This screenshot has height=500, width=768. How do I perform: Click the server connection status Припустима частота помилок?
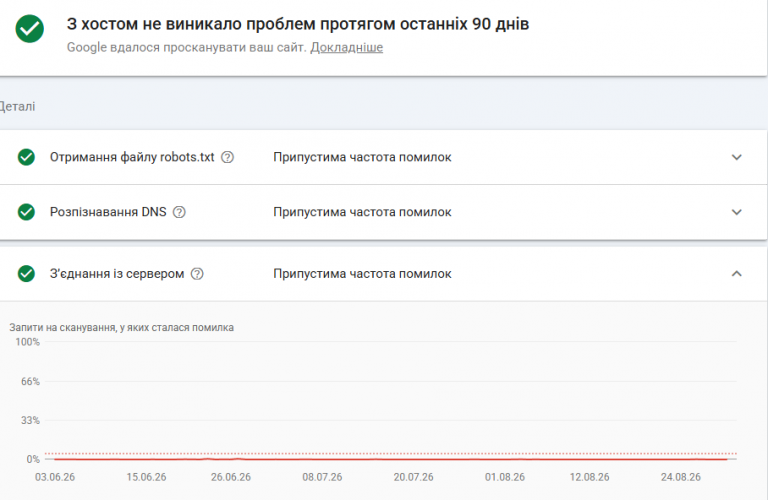[x=362, y=274]
